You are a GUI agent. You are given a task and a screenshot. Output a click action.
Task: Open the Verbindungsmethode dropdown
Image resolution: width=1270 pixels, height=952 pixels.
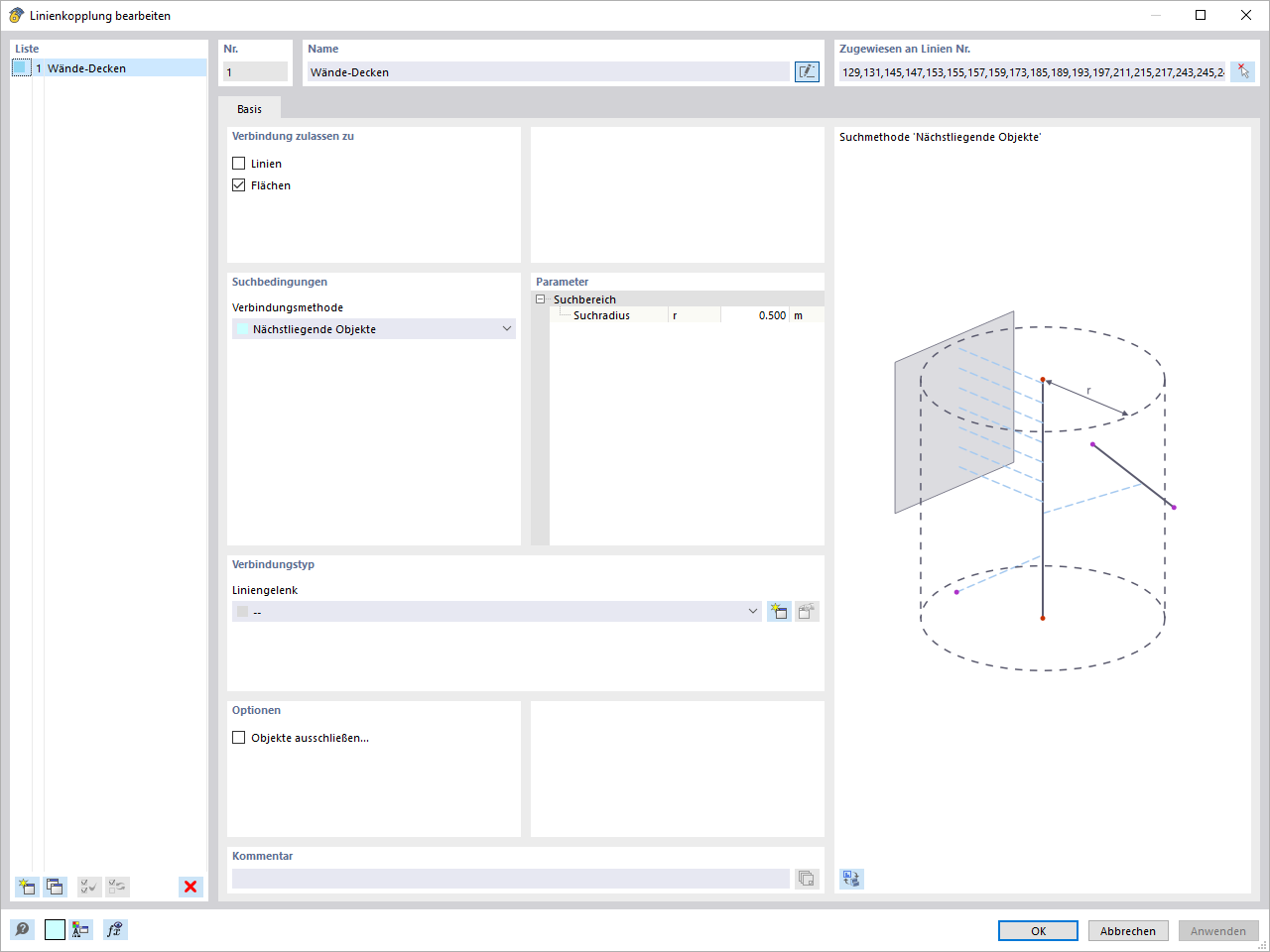(x=374, y=329)
